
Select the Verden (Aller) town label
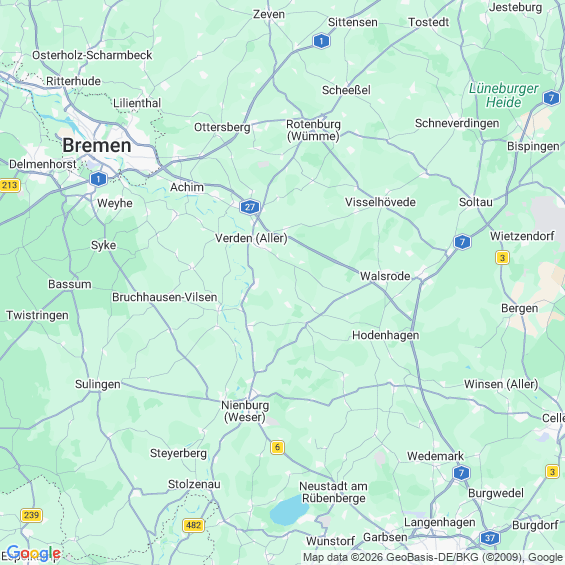(x=251, y=238)
